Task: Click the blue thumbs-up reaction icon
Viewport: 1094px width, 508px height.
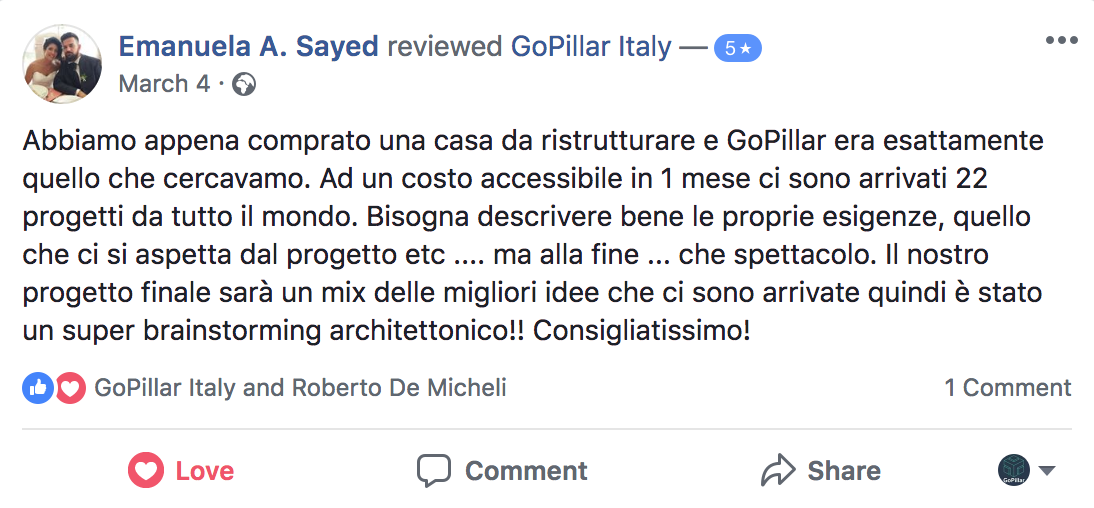Action: [x=37, y=388]
